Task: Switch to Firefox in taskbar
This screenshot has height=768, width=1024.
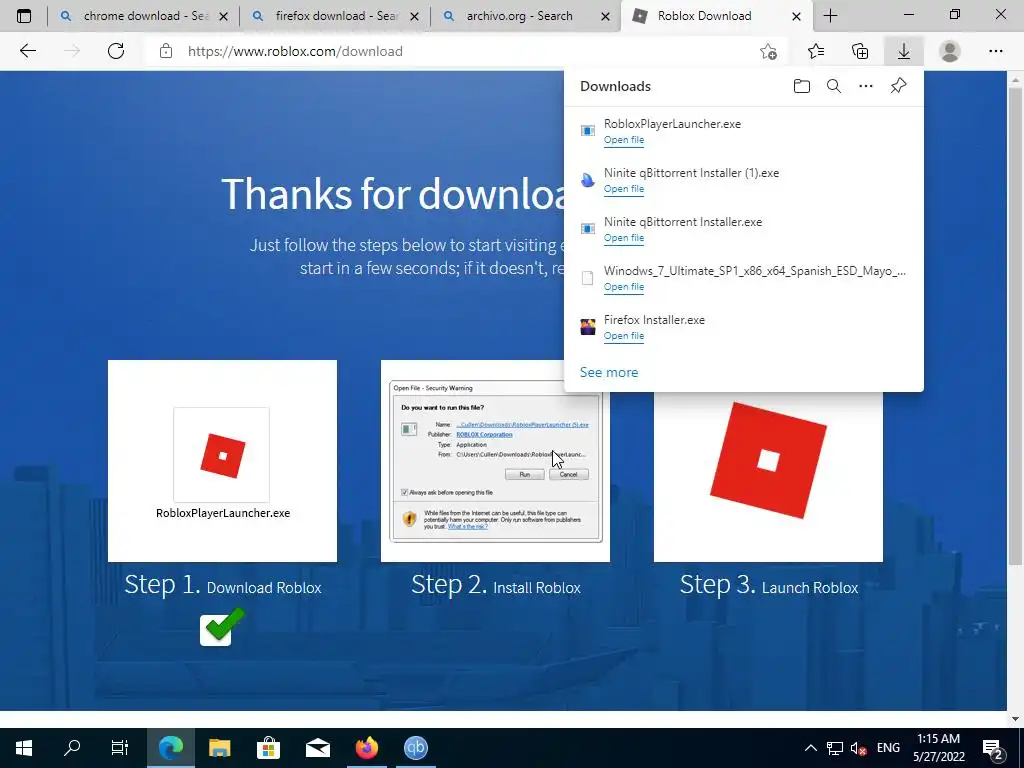Action: [x=366, y=748]
